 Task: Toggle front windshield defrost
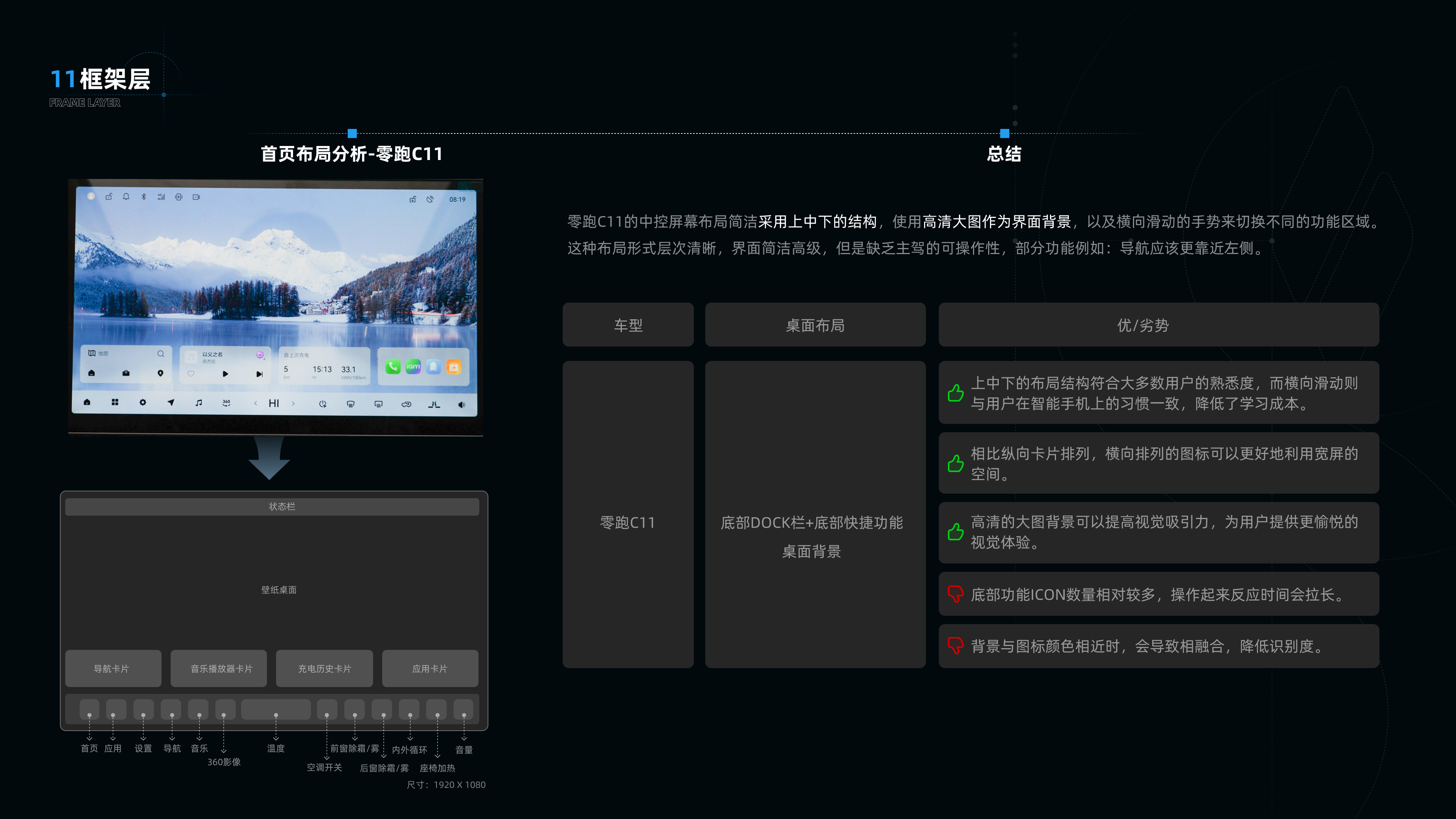click(350, 403)
